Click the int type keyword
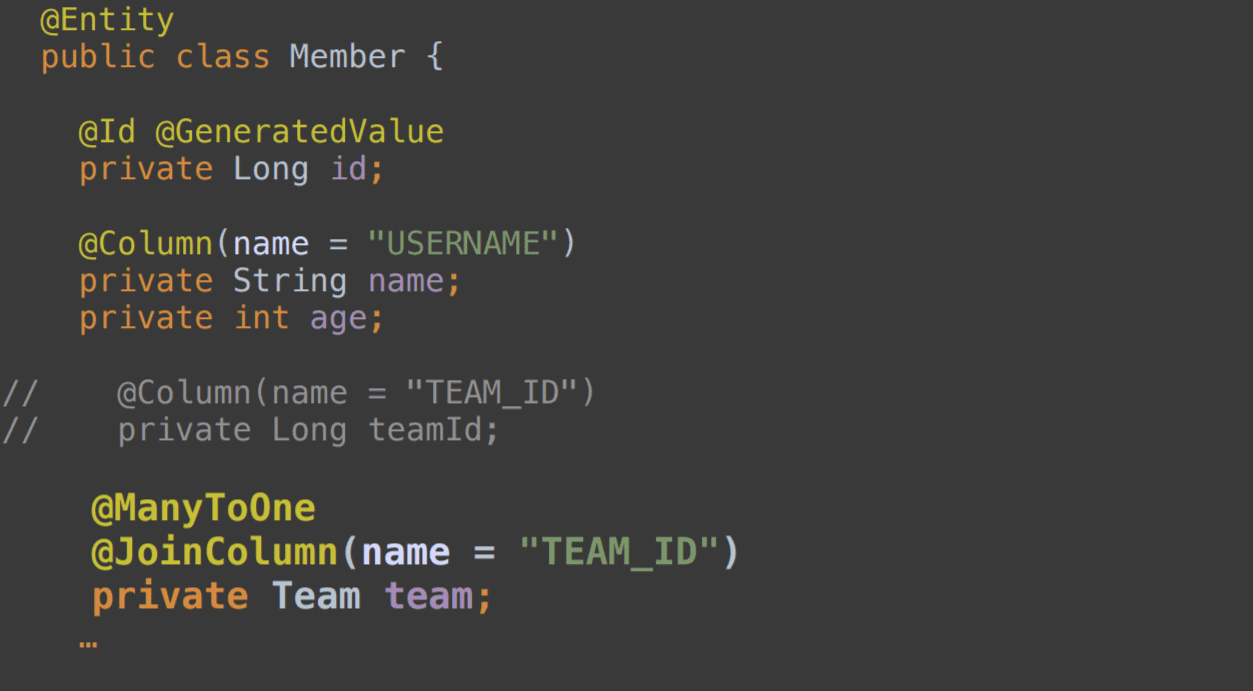This screenshot has width=1253, height=691. (x=261, y=318)
